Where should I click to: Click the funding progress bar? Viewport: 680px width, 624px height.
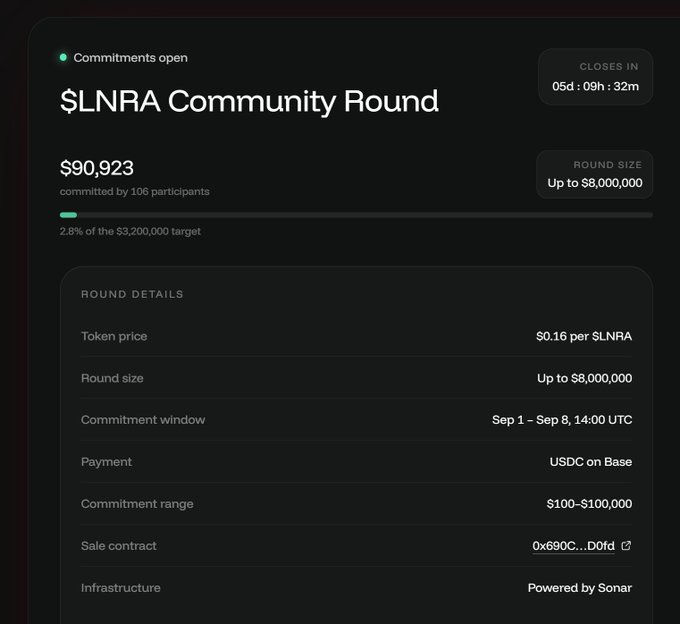coord(356,215)
